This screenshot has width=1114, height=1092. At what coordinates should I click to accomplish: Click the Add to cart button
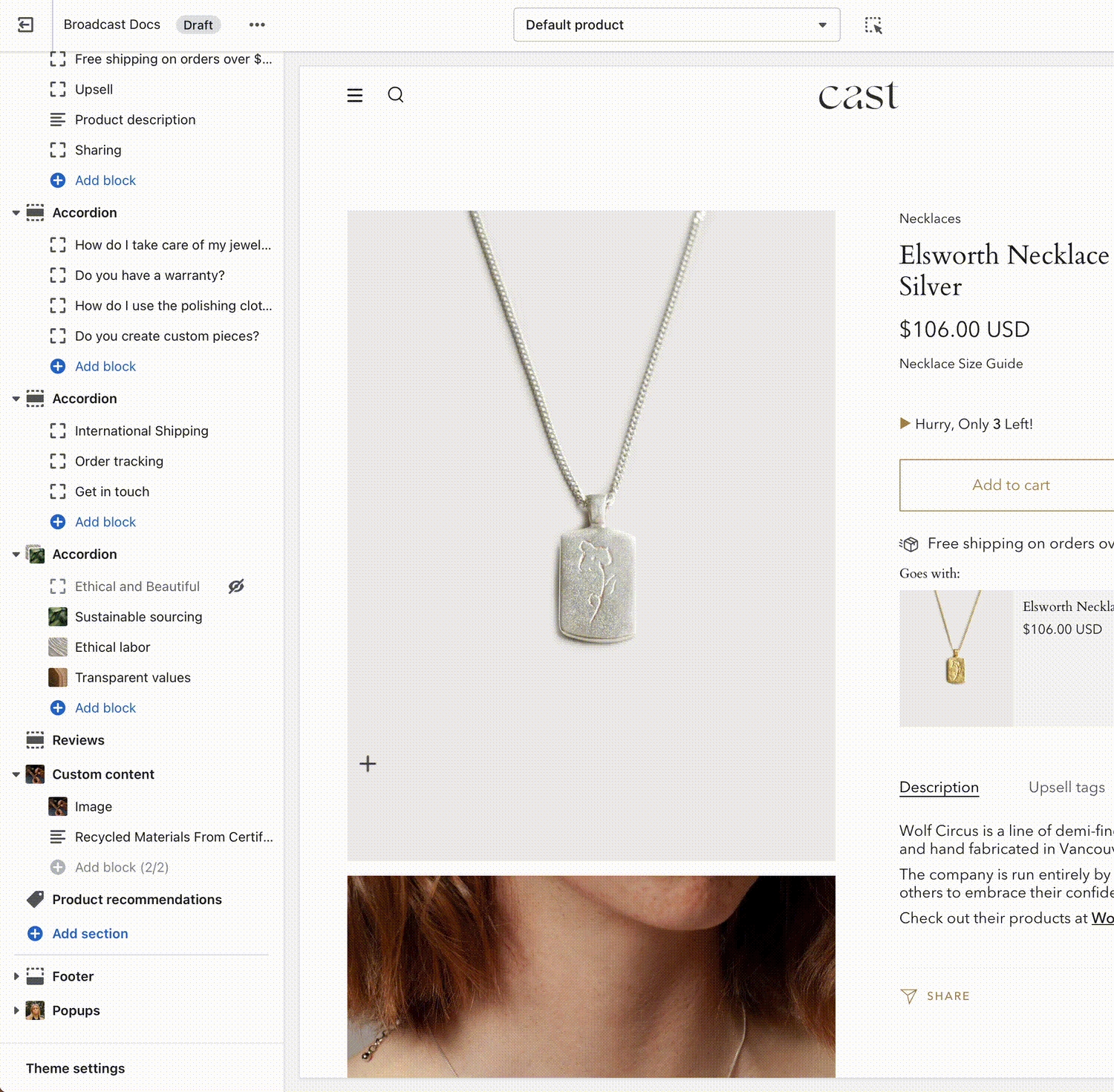coord(1010,485)
